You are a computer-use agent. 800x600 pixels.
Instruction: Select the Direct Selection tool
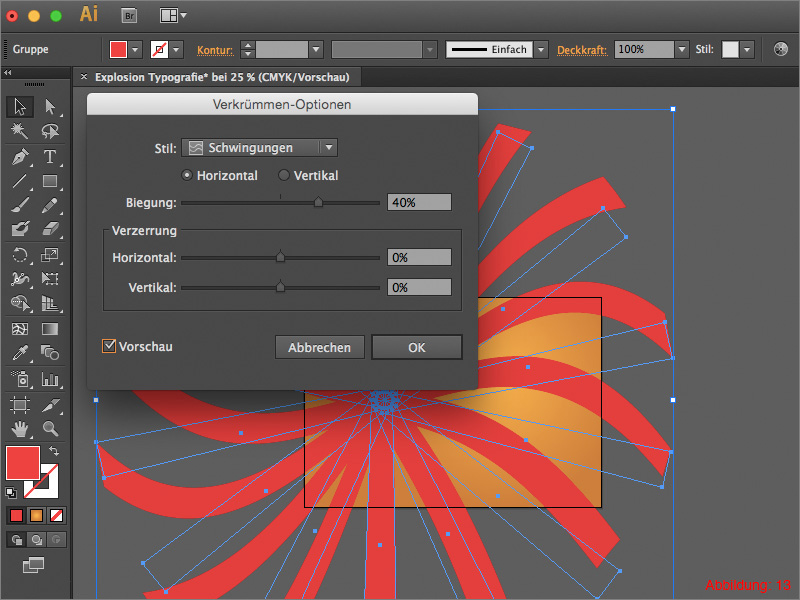coord(48,107)
